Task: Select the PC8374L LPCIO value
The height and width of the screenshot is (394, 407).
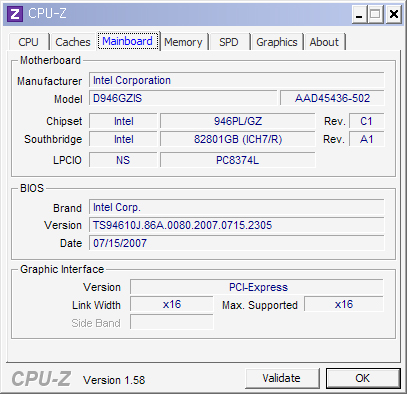Action: [238, 160]
